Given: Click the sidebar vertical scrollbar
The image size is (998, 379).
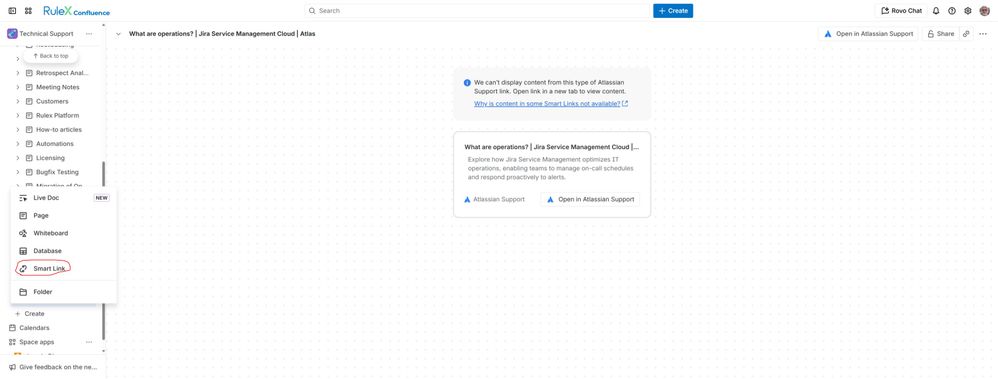Looking at the screenshot, I should (103, 250).
